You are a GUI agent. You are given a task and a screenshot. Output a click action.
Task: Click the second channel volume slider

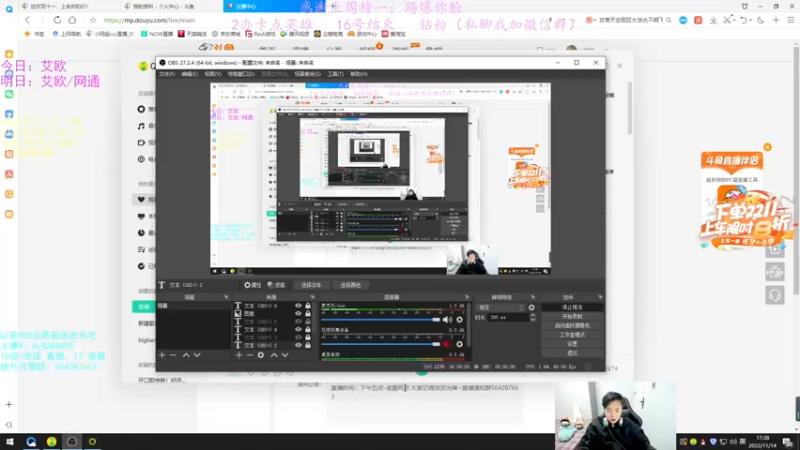click(x=380, y=344)
